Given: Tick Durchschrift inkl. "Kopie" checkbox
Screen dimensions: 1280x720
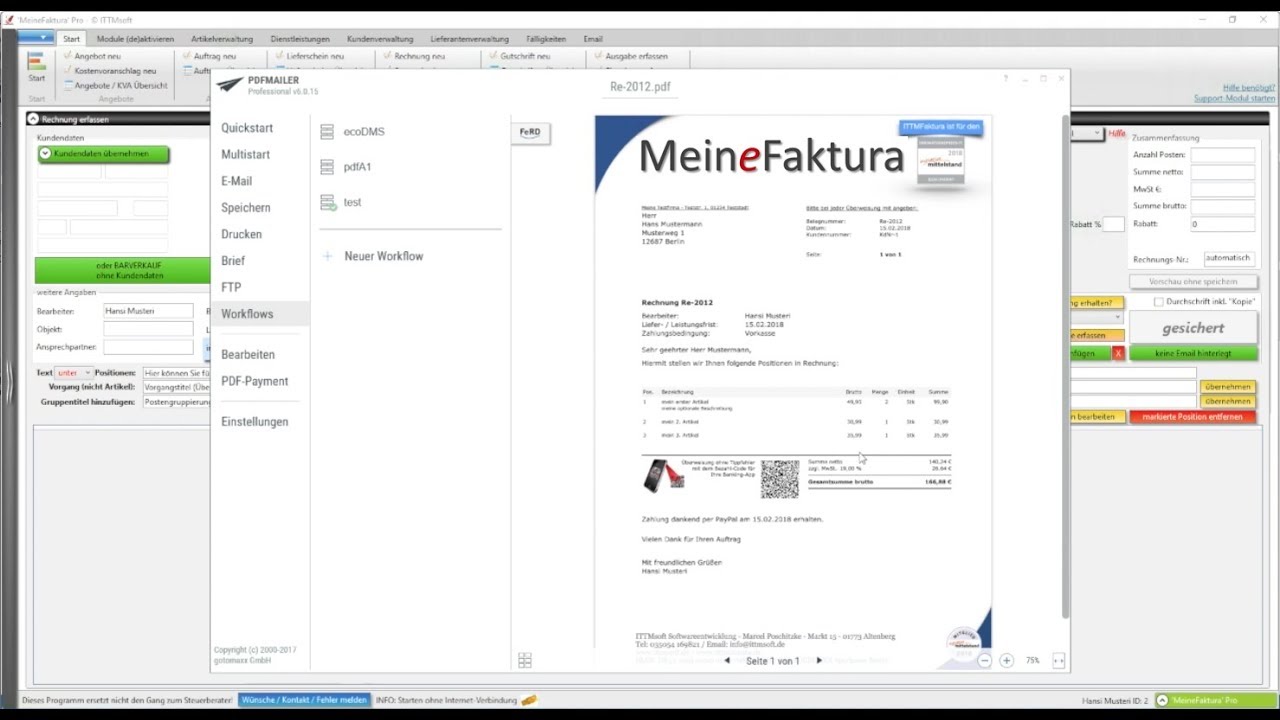Looking at the screenshot, I should 1158,302.
